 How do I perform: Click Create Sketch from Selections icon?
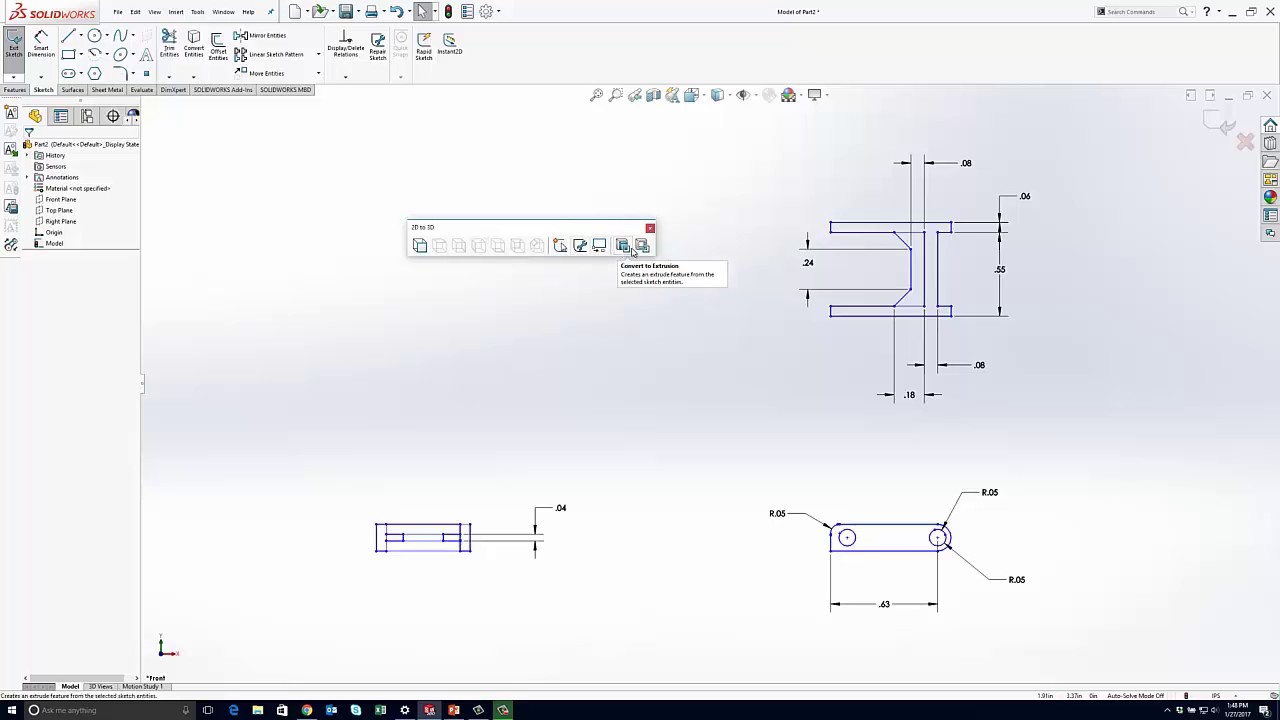coord(560,246)
